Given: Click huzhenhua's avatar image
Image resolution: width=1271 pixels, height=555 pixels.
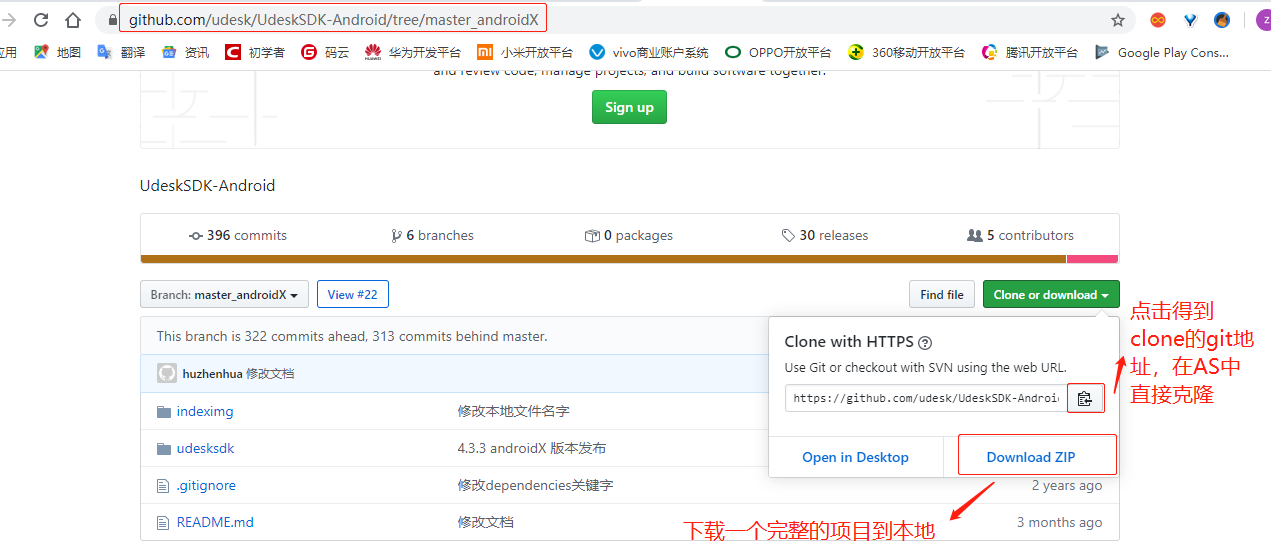Looking at the screenshot, I should [167, 373].
